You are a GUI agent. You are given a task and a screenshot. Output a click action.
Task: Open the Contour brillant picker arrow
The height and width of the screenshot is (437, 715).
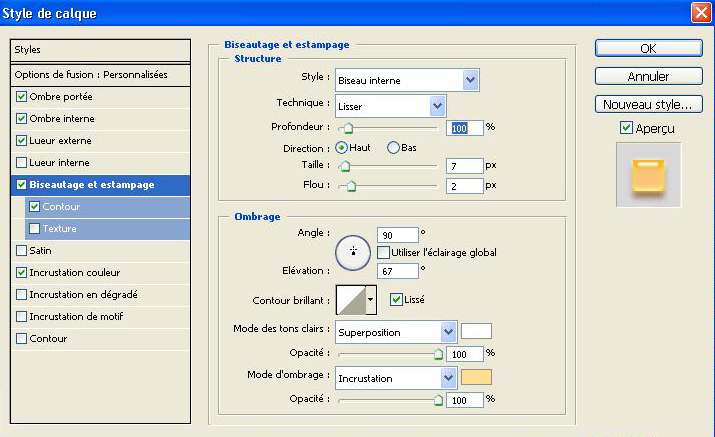pos(371,300)
